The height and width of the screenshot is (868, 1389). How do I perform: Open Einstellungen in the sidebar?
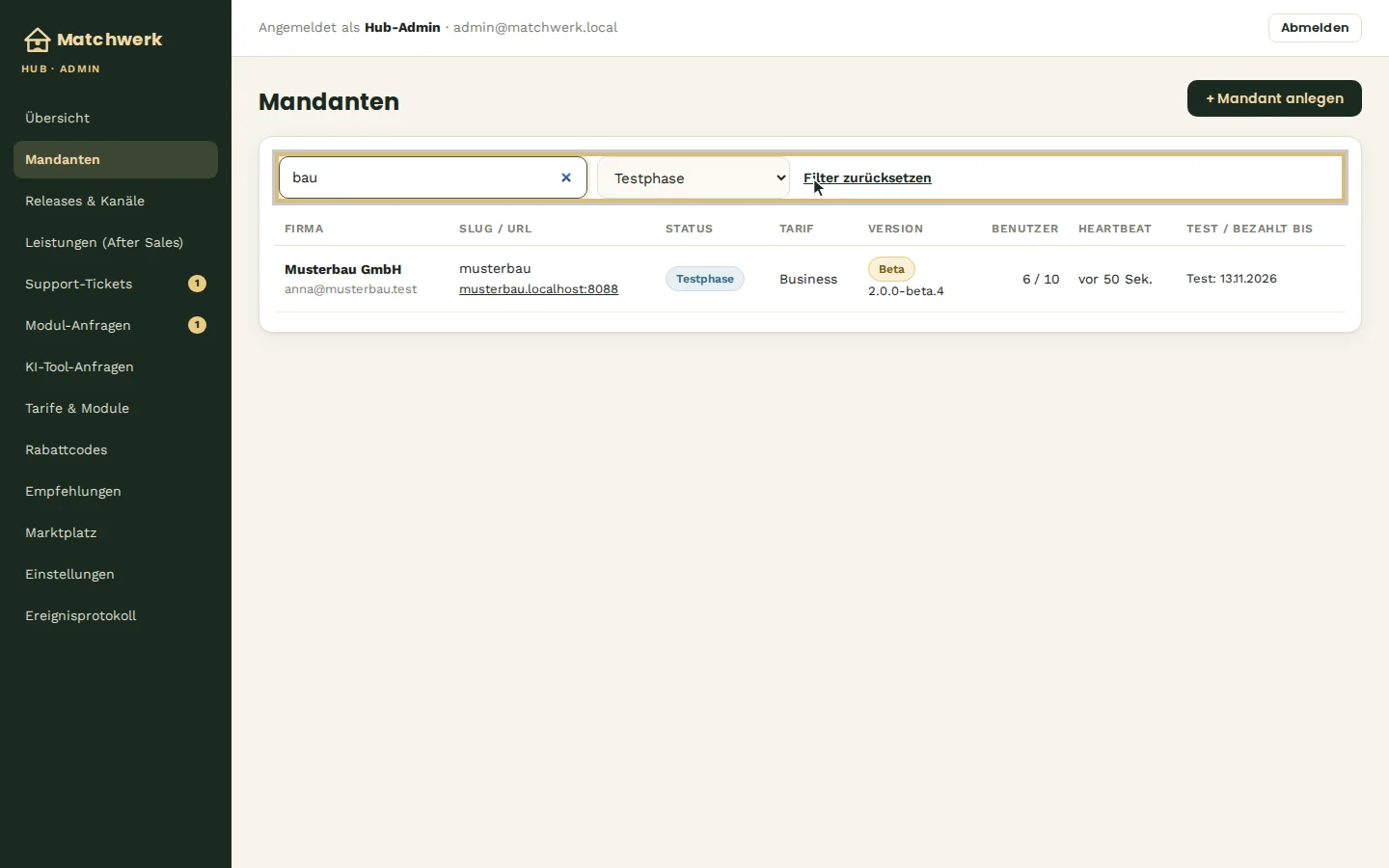coord(116,574)
